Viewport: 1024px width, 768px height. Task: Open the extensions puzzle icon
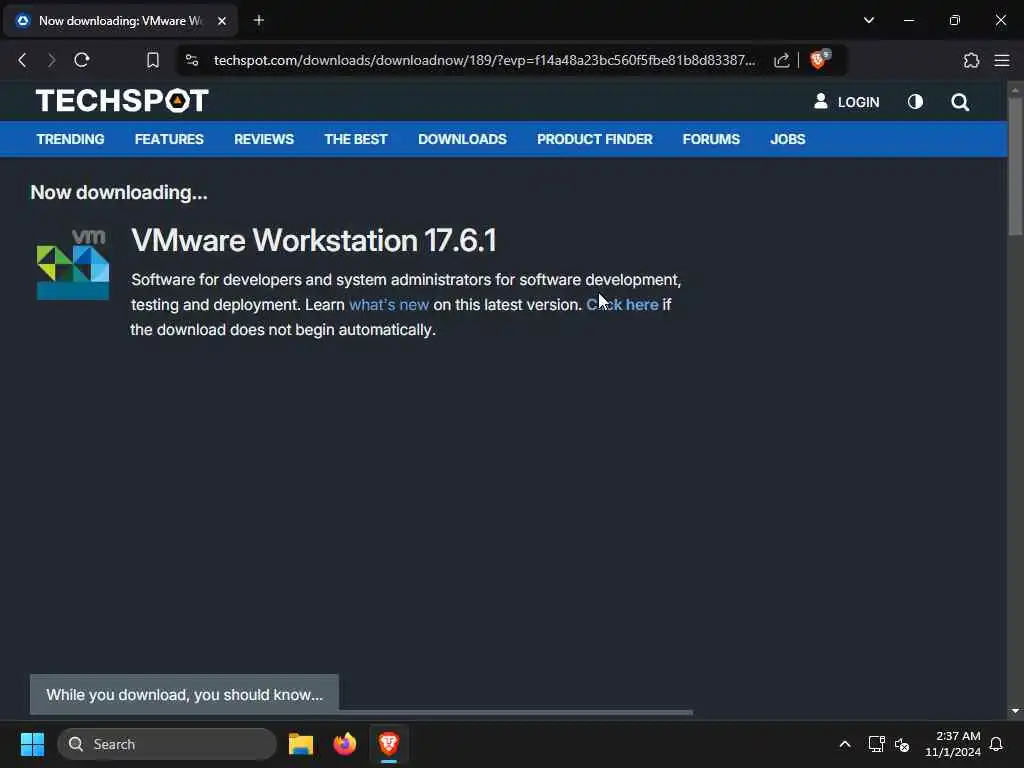click(x=971, y=60)
